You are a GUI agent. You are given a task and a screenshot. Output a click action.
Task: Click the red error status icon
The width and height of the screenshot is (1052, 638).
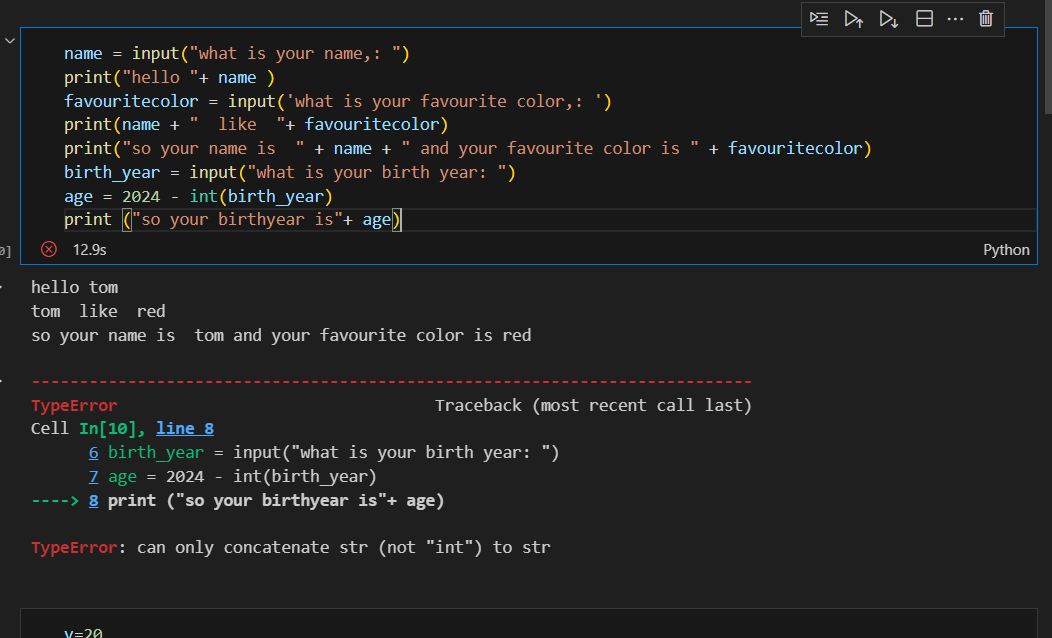(49, 250)
